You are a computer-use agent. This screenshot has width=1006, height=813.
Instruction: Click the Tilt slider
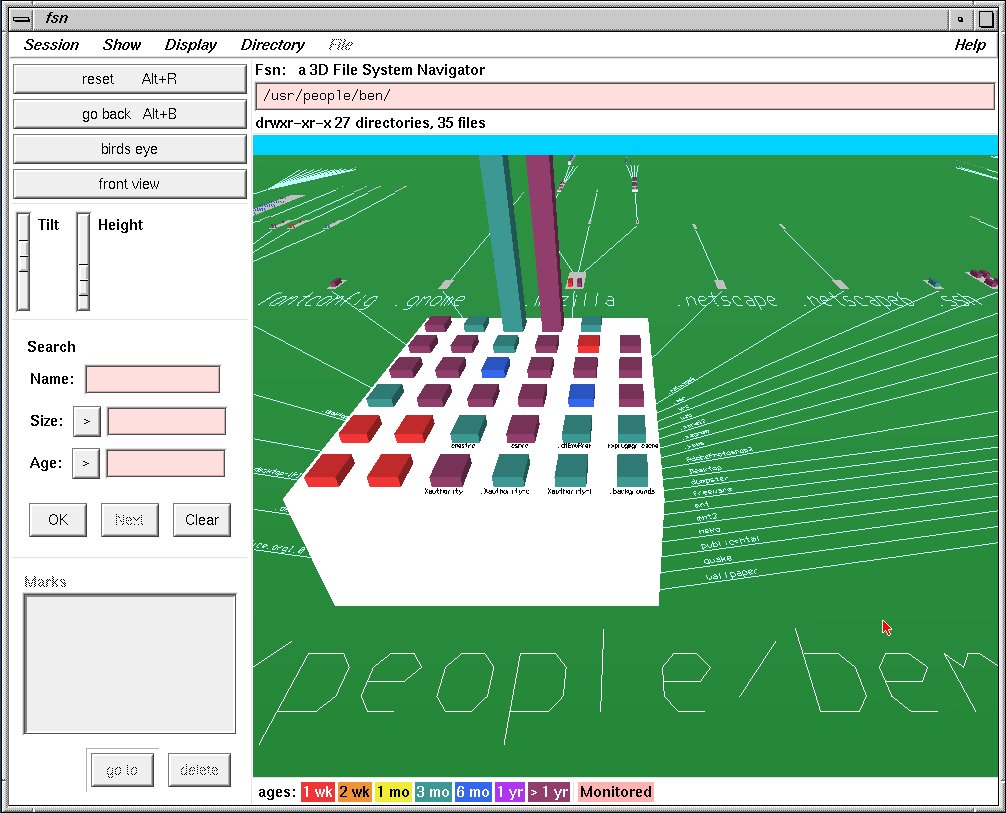(x=23, y=262)
